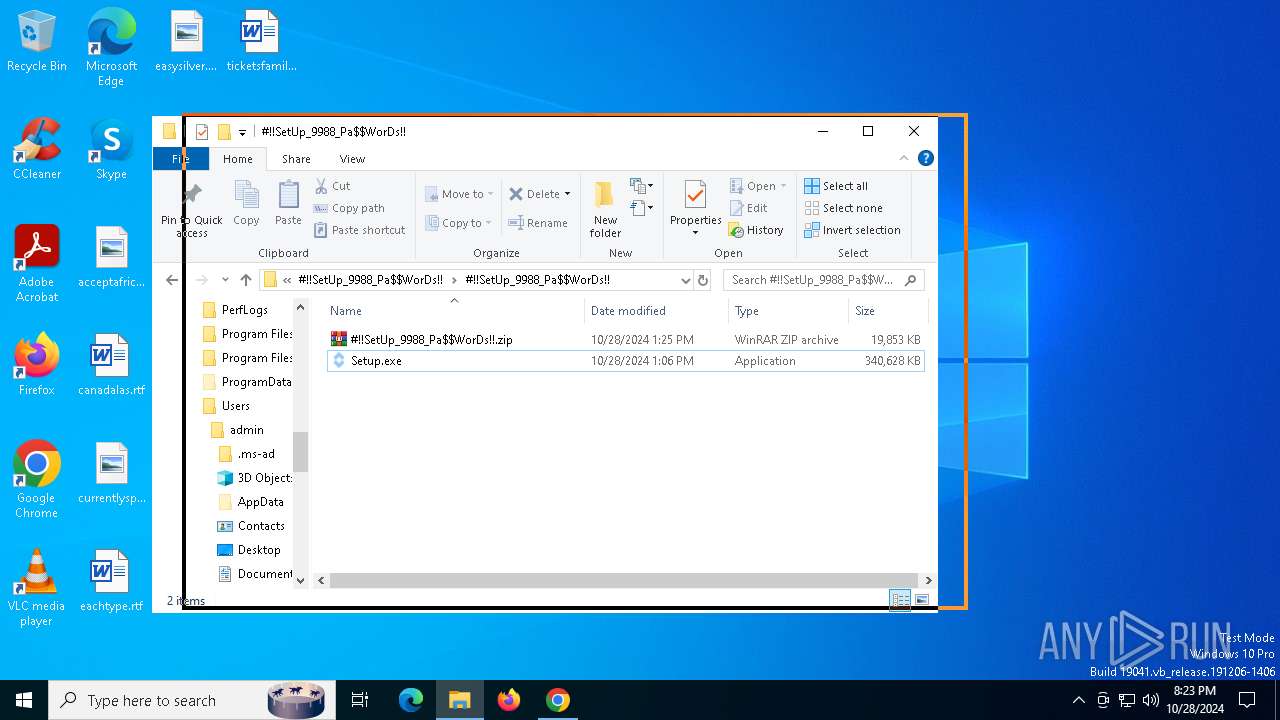Go back with the Back arrow
This screenshot has height=720, width=1280.
[172, 280]
